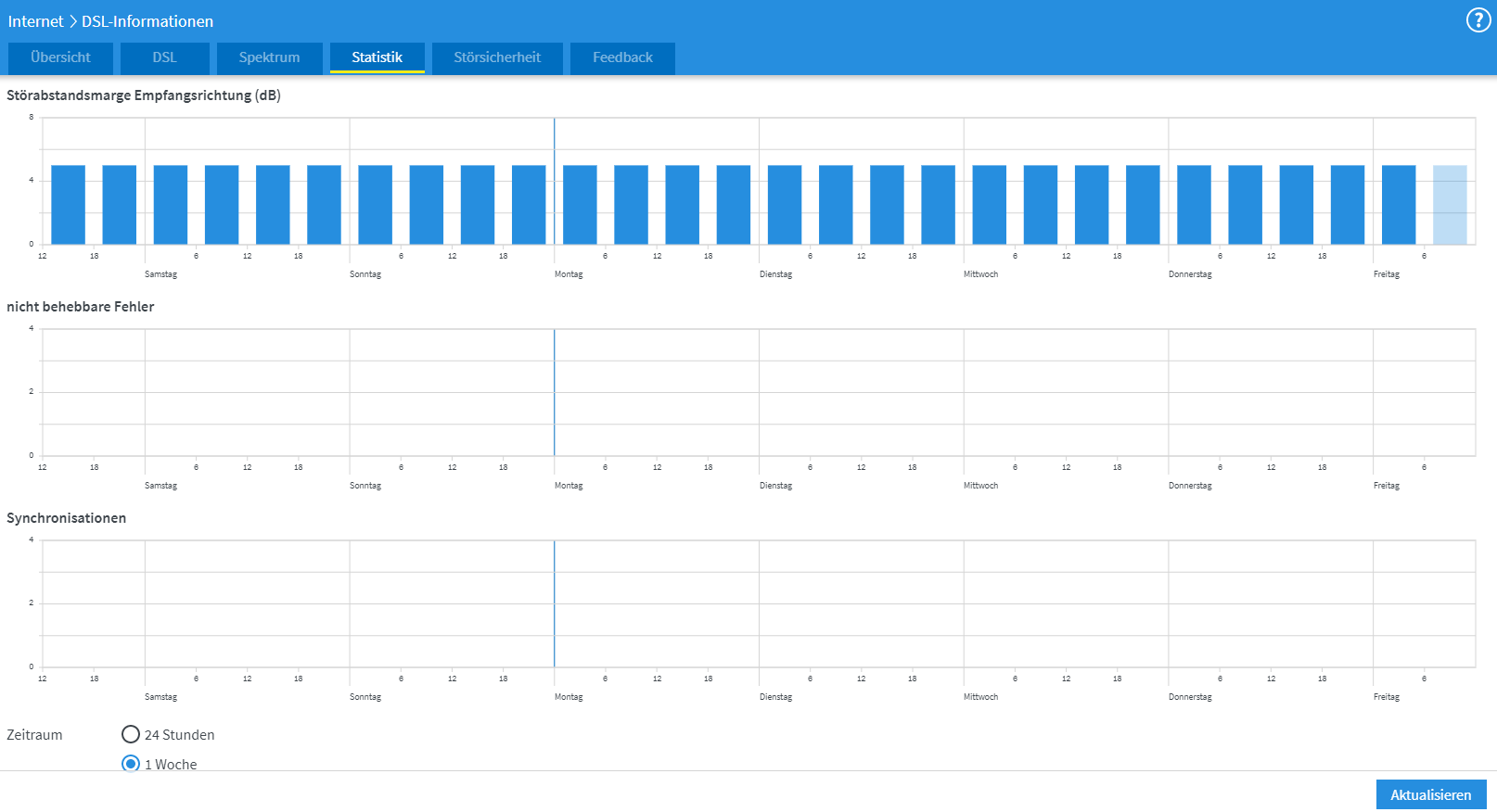Open the DSL tab
This screenshot has height=812, width=1497.
[164, 57]
